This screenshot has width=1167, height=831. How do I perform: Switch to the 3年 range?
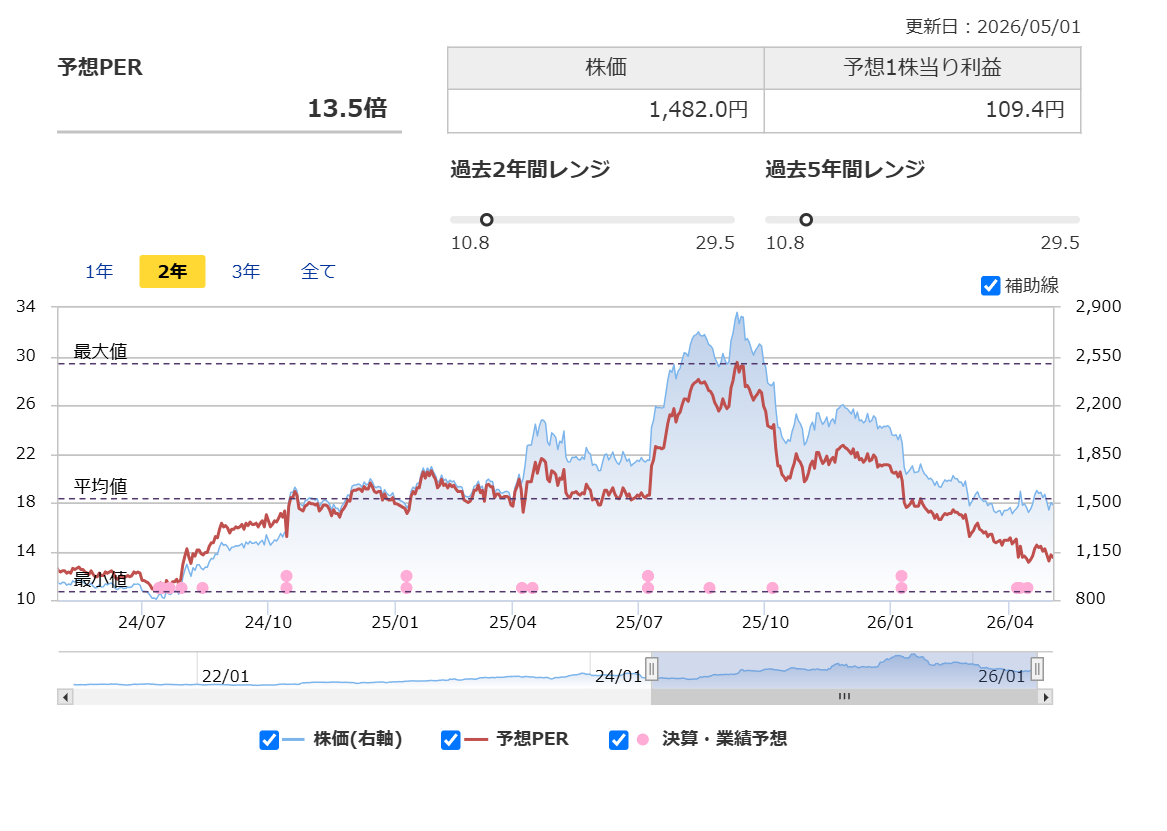pyautogui.click(x=246, y=272)
